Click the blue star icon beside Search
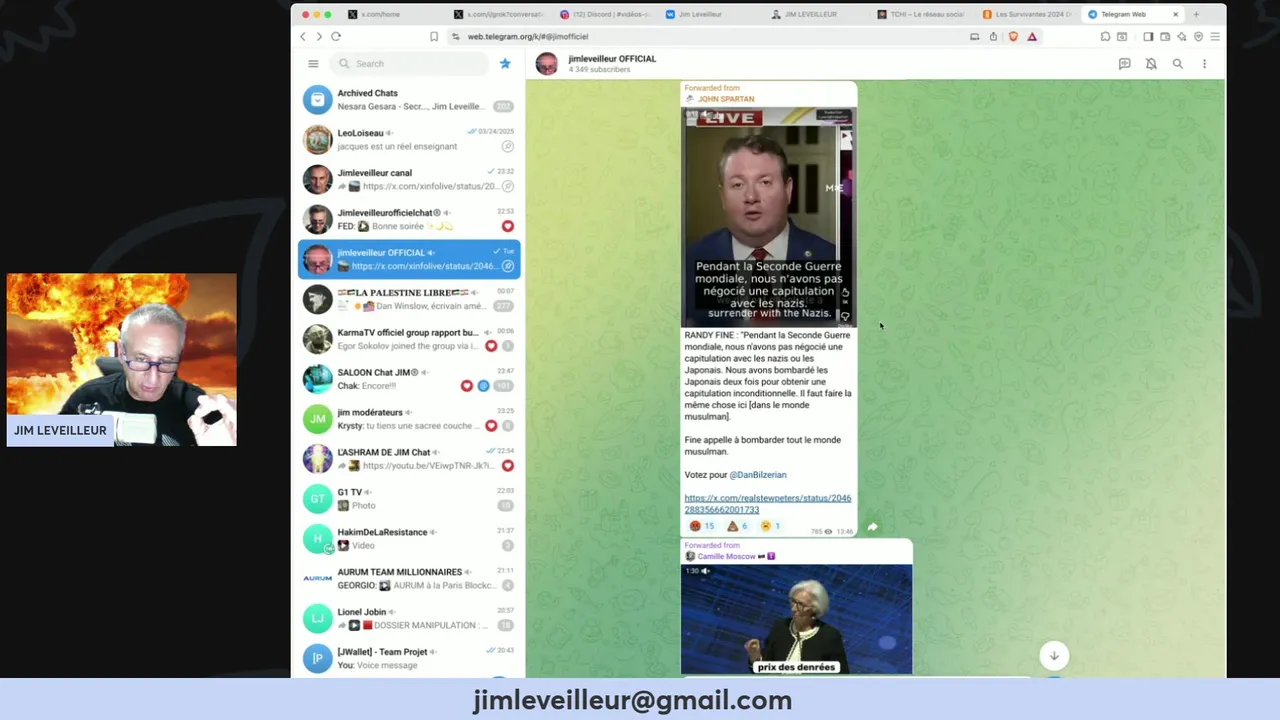The width and height of the screenshot is (1280, 720). (505, 64)
